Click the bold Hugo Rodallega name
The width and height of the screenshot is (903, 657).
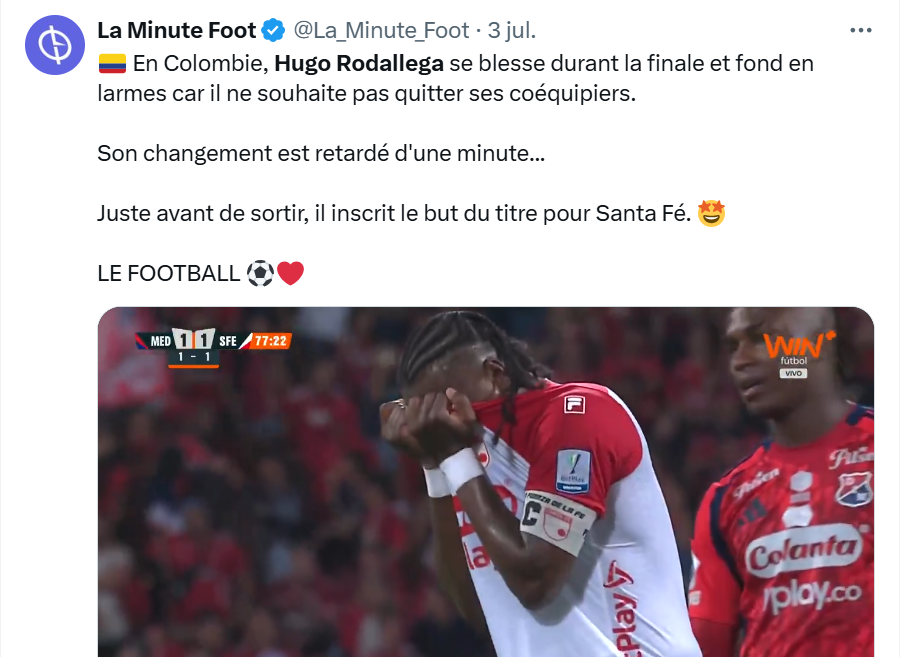tap(359, 63)
